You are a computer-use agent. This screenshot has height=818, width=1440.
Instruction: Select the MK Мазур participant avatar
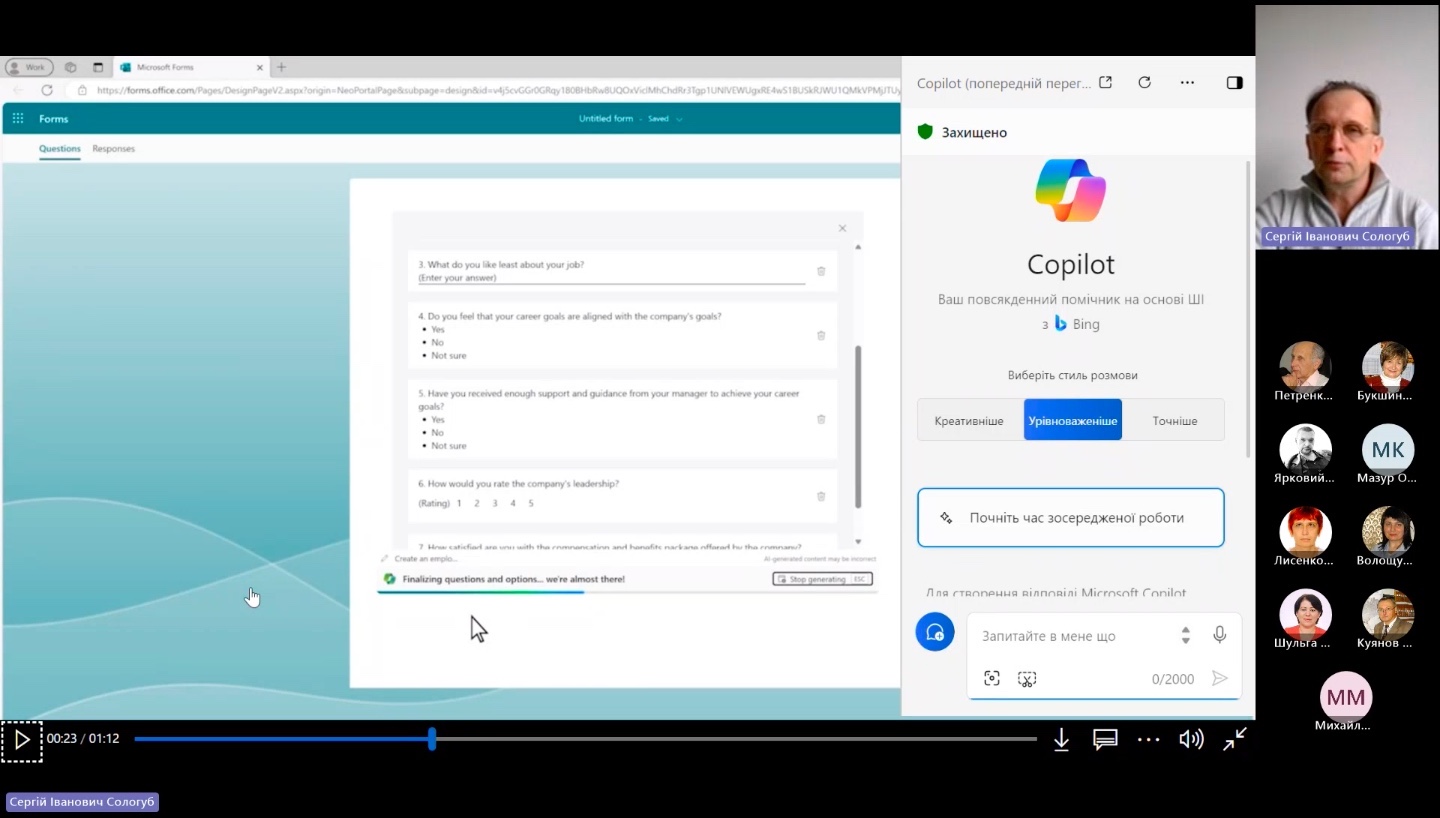pyautogui.click(x=1388, y=449)
